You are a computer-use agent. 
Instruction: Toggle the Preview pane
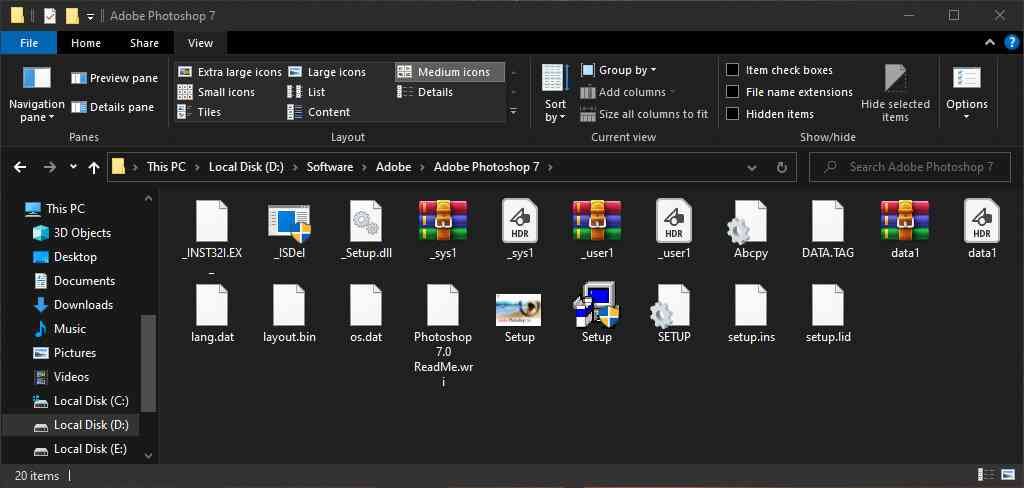pos(114,78)
